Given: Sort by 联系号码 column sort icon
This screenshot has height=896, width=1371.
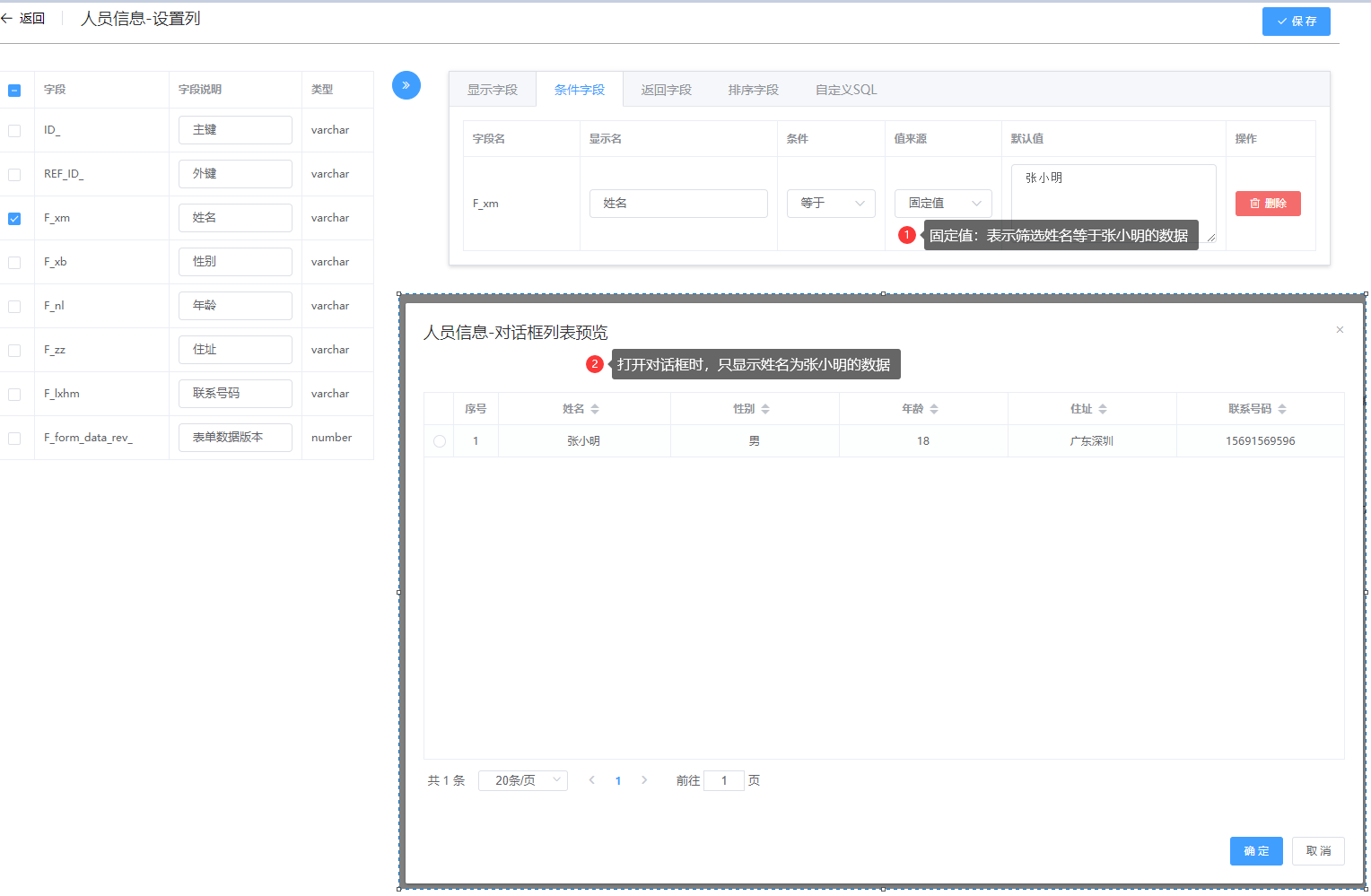Looking at the screenshot, I should 1282,409.
